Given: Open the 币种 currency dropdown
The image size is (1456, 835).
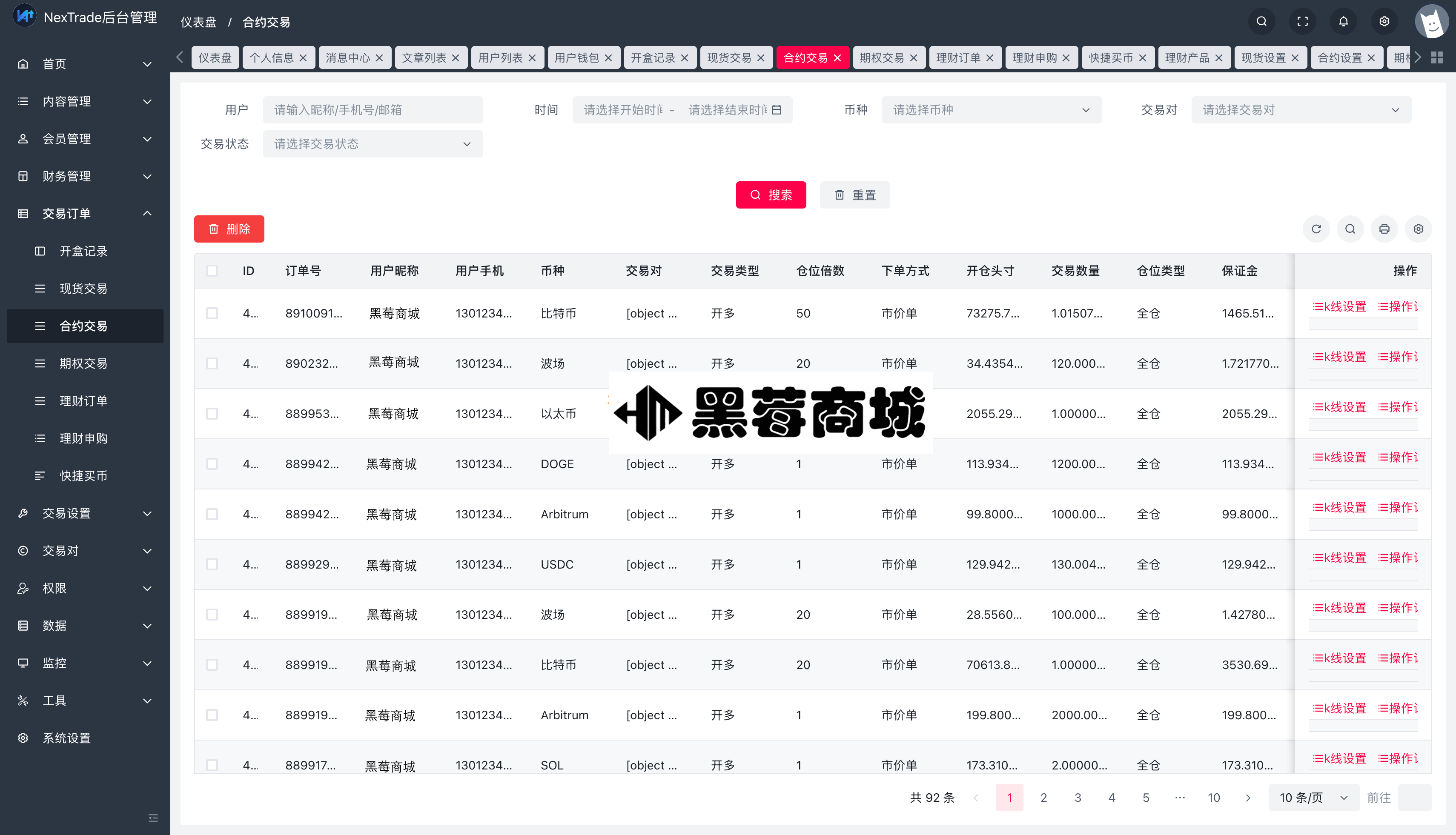Looking at the screenshot, I should [x=992, y=109].
